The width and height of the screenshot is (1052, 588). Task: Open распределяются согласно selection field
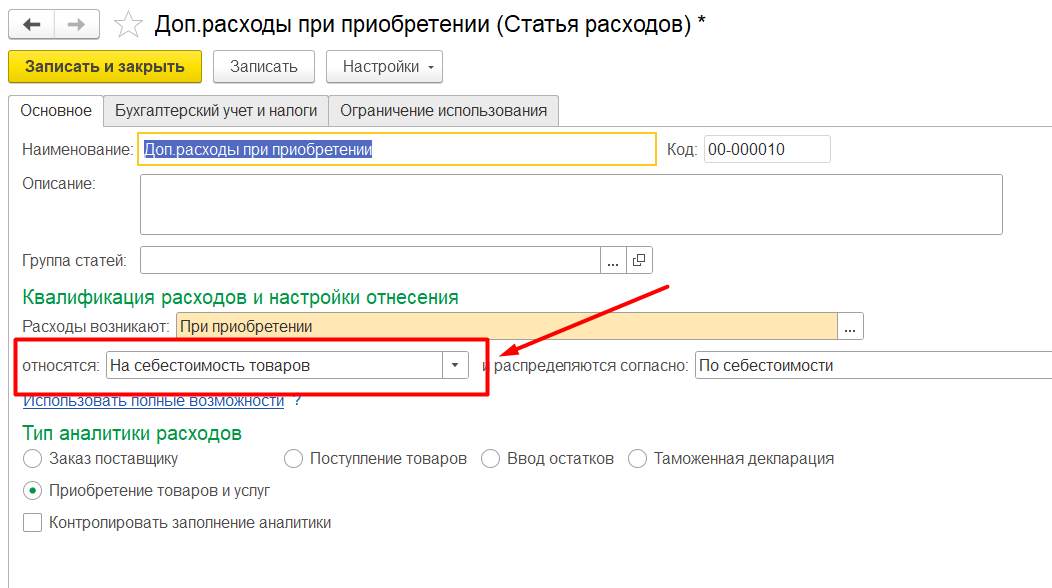click(x=872, y=366)
